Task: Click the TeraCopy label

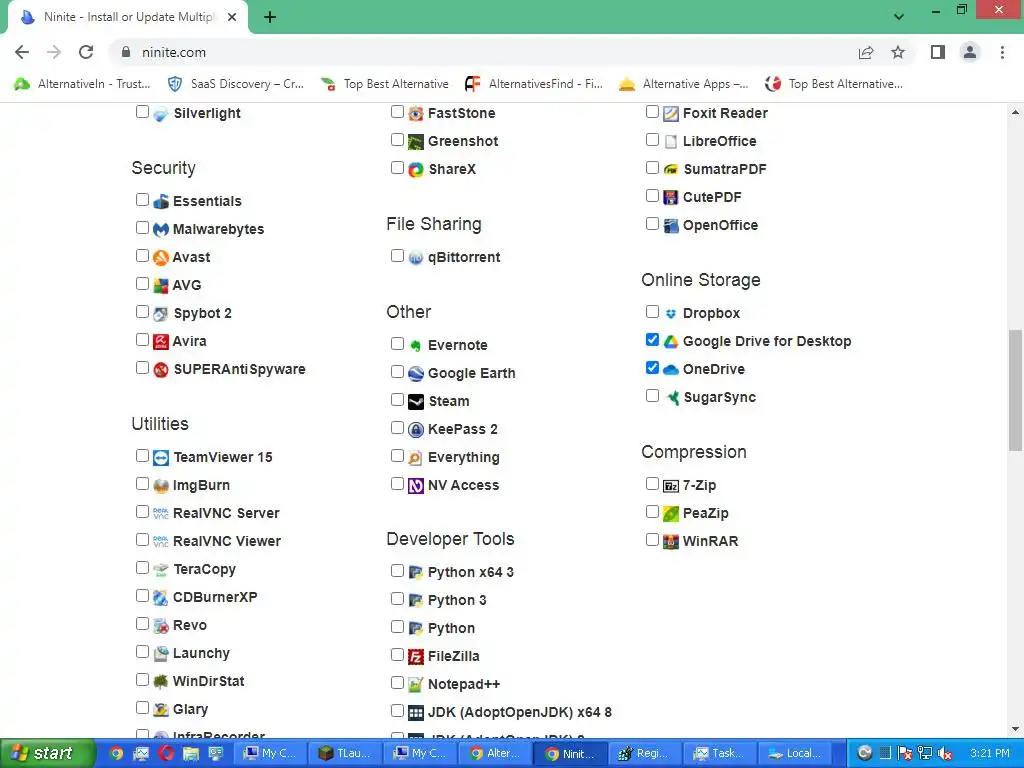Action: 204,569
